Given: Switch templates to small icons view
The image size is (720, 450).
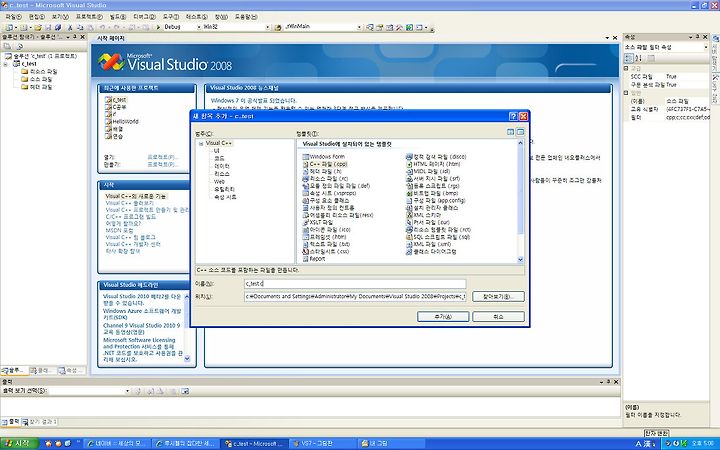Looking at the screenshot, I should pos(520,132).
